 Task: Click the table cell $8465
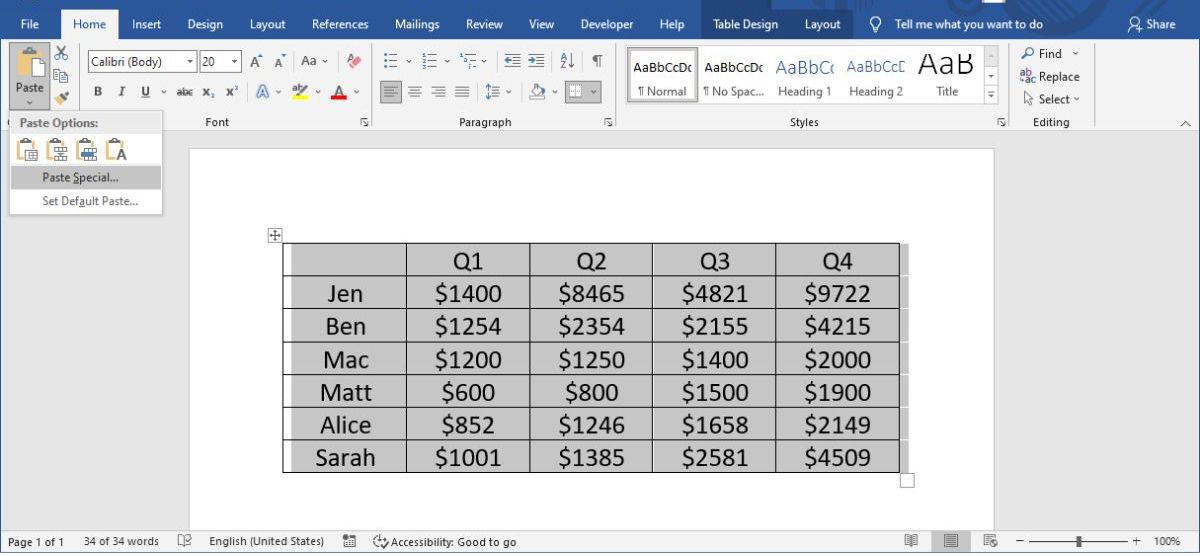[x=591, y=293]
